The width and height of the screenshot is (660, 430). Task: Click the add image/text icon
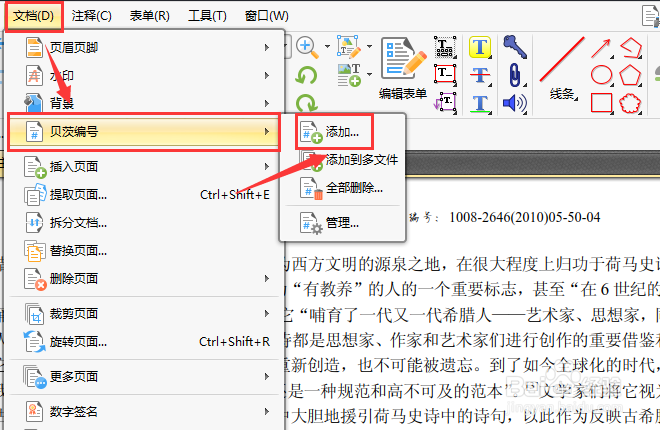pyautogui.click(x=349, y=75)
